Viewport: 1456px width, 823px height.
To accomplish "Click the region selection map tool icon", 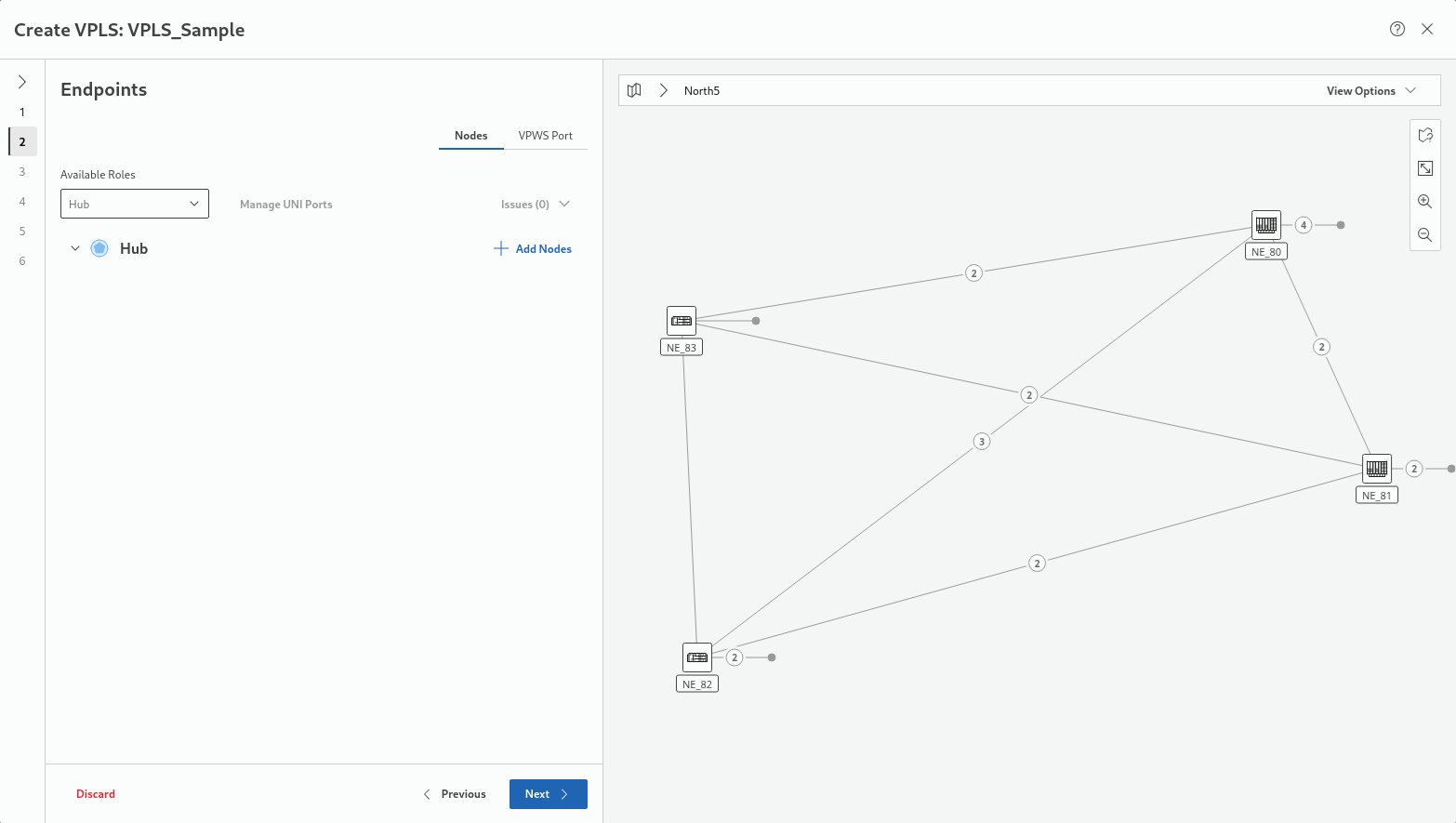I will 1424,135.
